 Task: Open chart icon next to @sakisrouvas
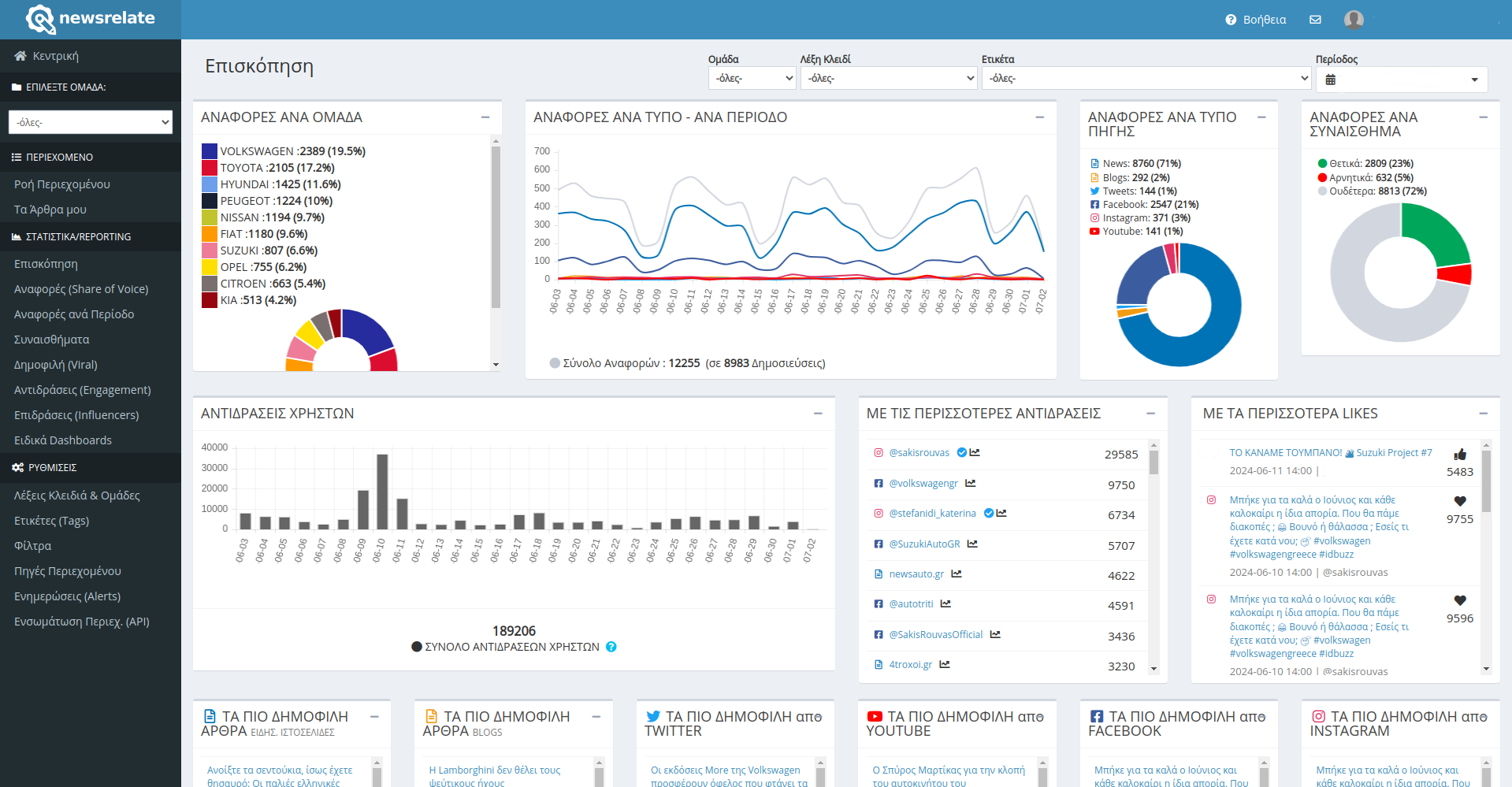(975, 452)
